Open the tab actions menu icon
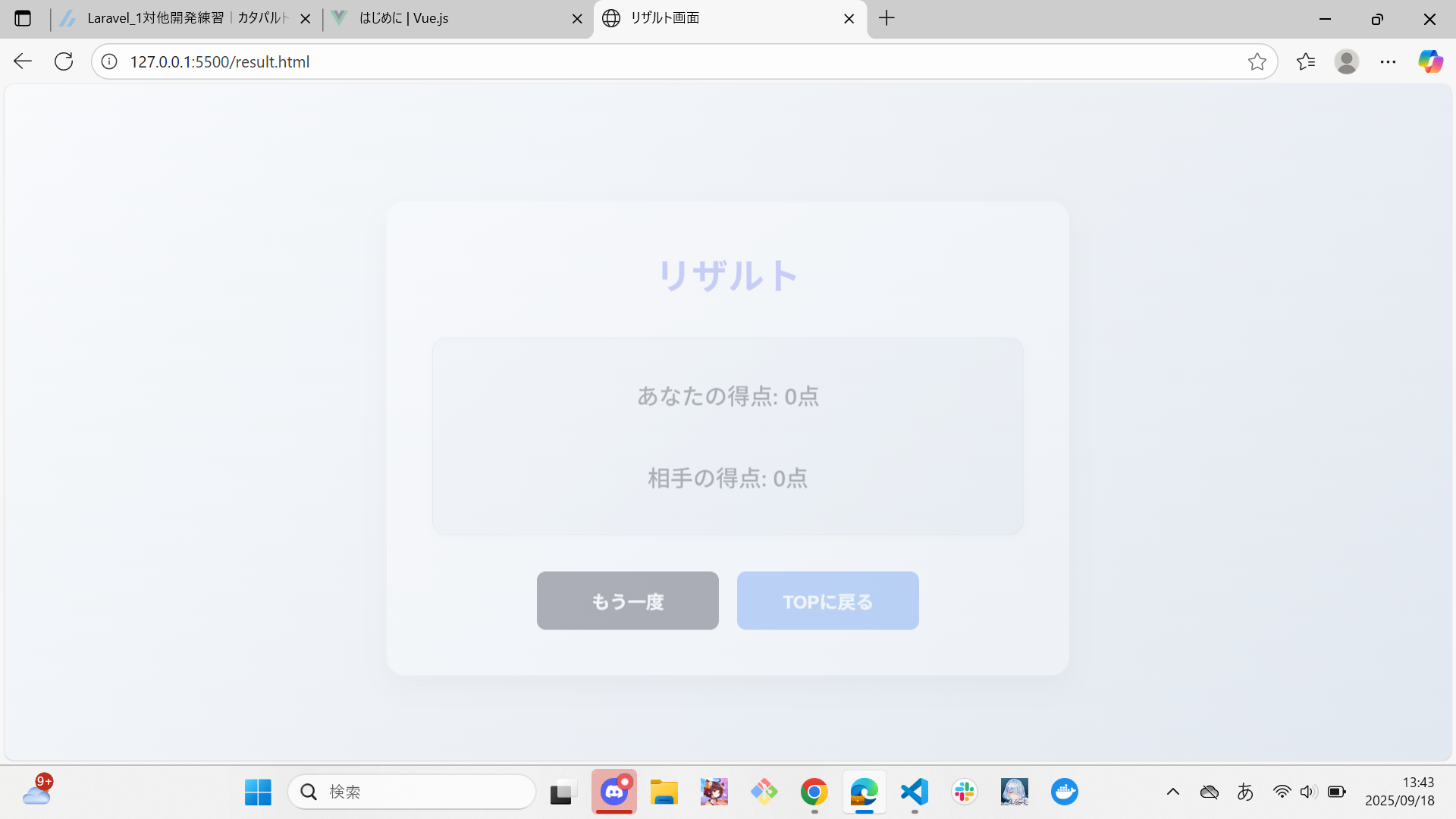 click(x=23, y=18)
